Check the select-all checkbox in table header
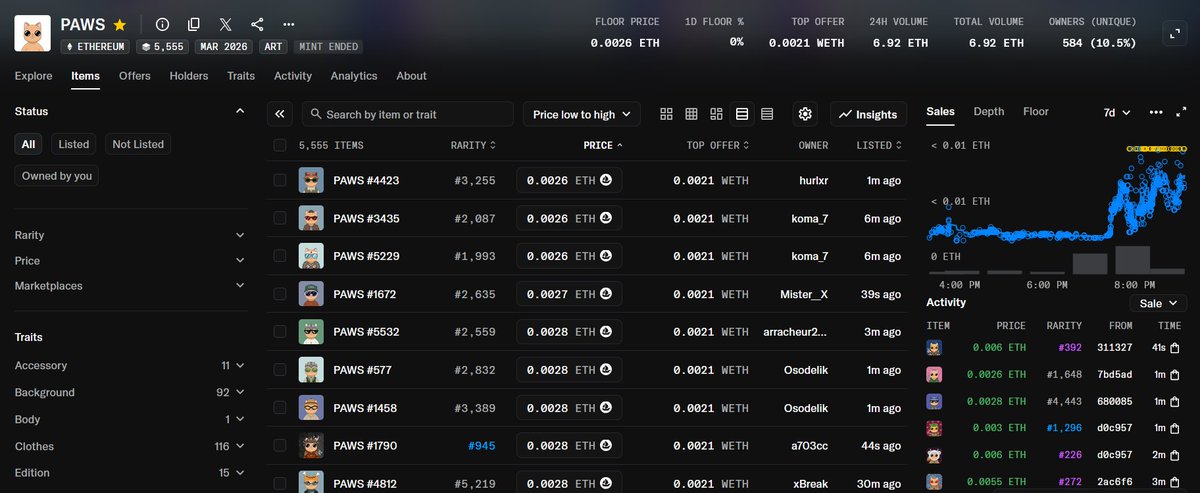Image resolution: width=1200 pixels, height=493 pixels. (x=280, y=146)
